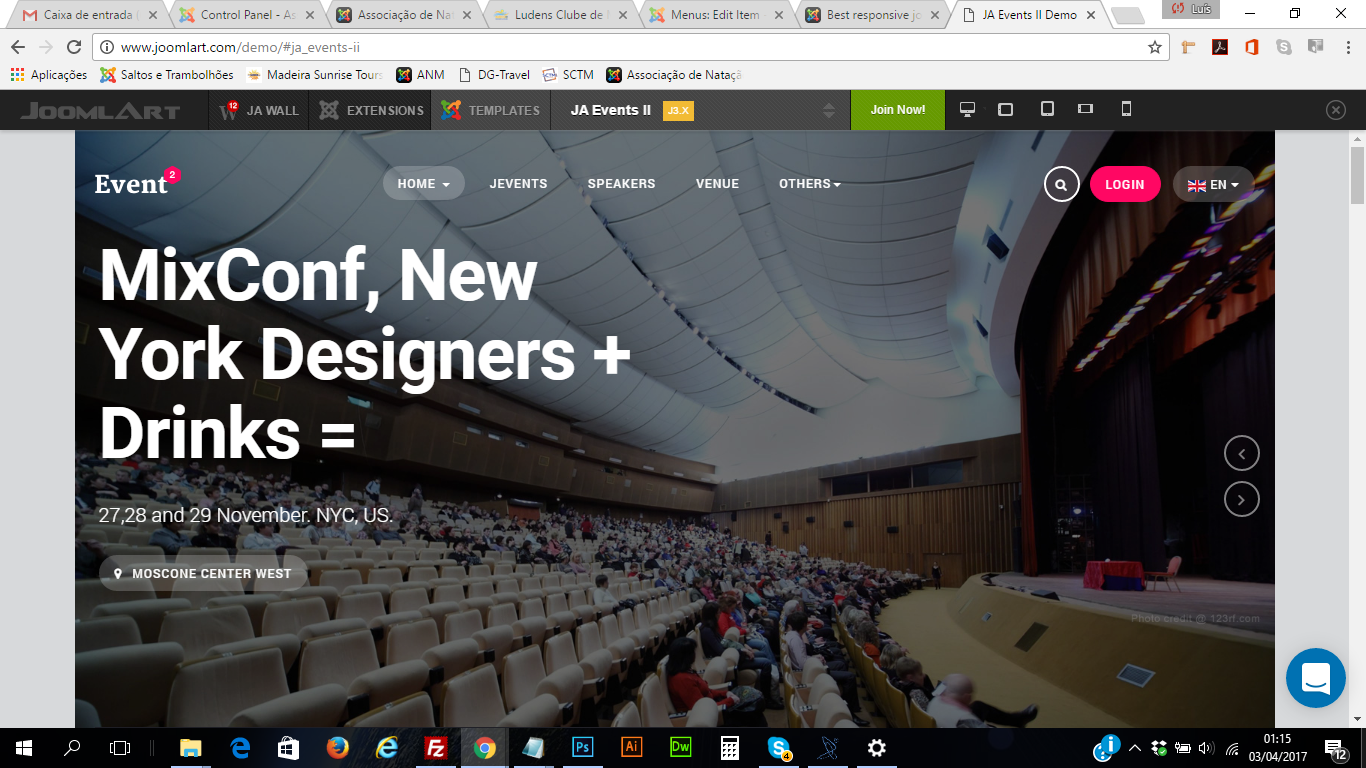Open the Adobe Acrobat extension
Screen dimensions: 1366x768
1220,47
